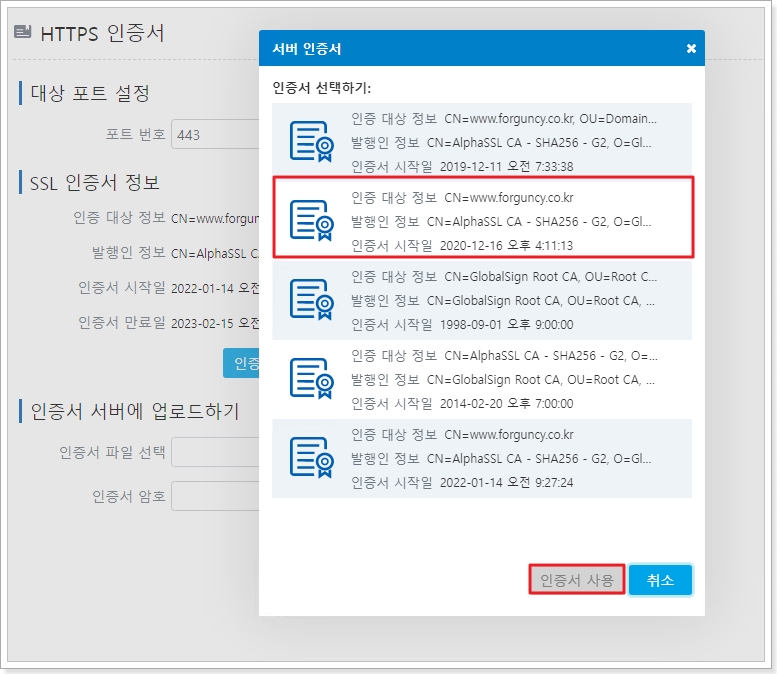Image resolution: width=777 pixels, height=674 pixels.
Task: Select certificate starting 2020-12-16 오후 4:11:13
Action: click(x=500, y=220)
